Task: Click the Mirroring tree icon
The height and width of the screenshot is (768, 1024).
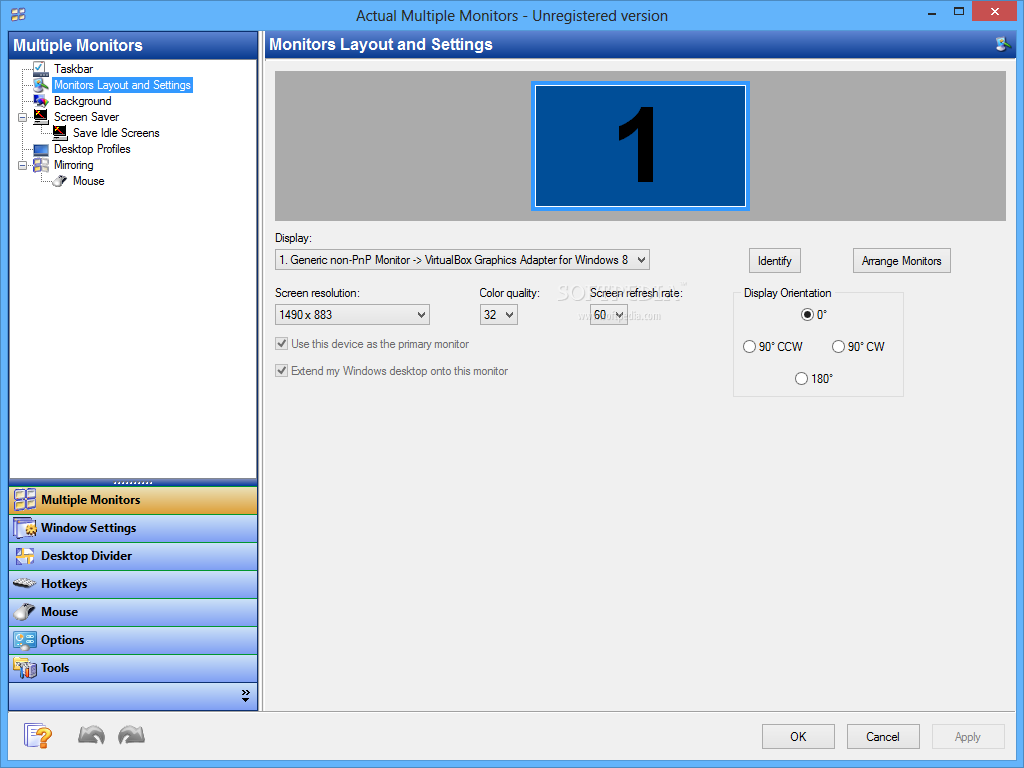Action: (x=40, y=165)
